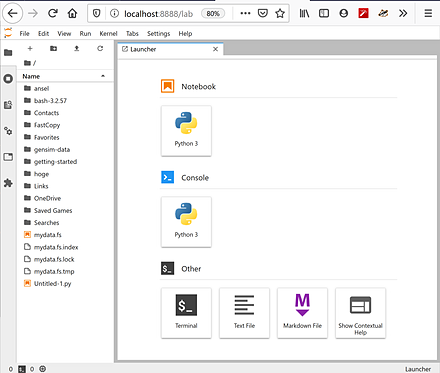Image resolution: width=440 pixels, height=373 pixels.
Task: Show more toolbar extensions chevron
Action: pos(403,13)
